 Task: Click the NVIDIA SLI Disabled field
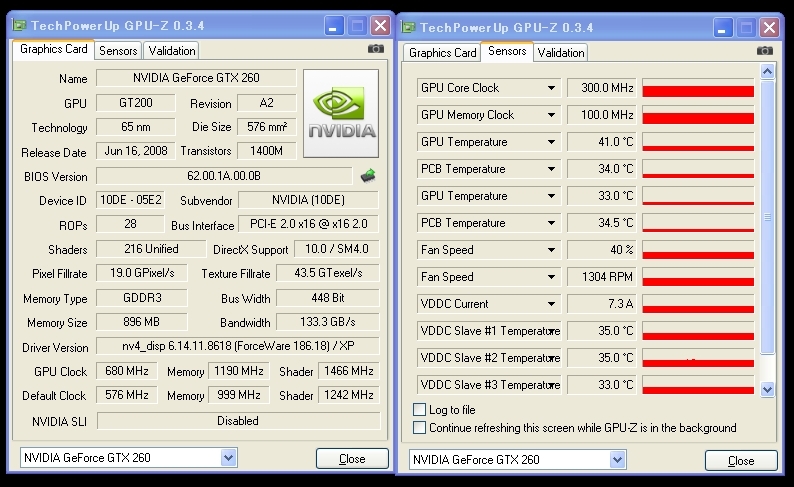pyautogui.click(x=238, y=421)
